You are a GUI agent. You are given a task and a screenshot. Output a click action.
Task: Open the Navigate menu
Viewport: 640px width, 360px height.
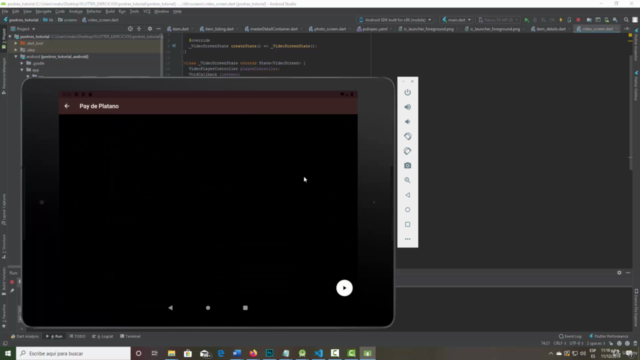point(43,11)
